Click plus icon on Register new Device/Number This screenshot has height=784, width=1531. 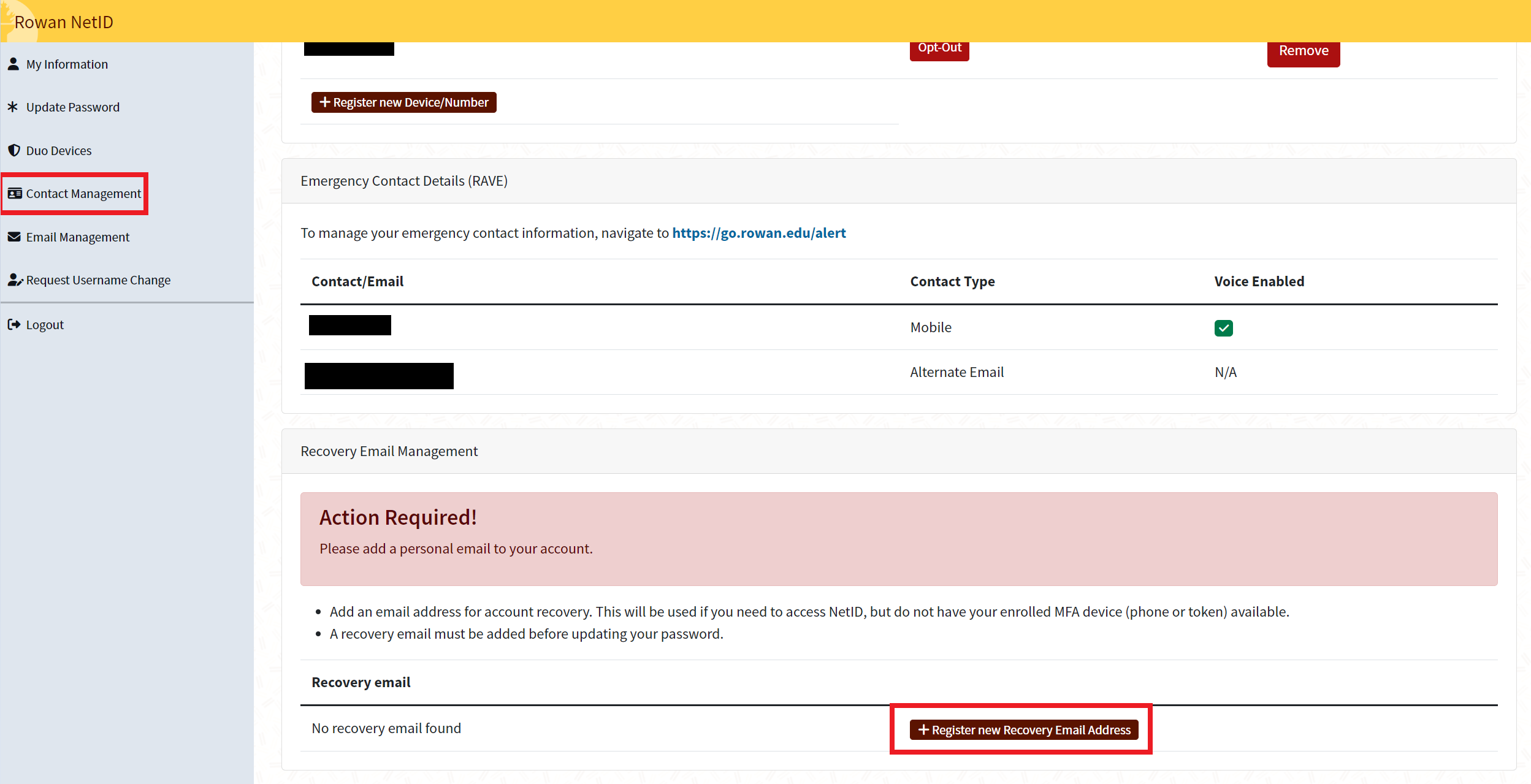pos(325,102)
